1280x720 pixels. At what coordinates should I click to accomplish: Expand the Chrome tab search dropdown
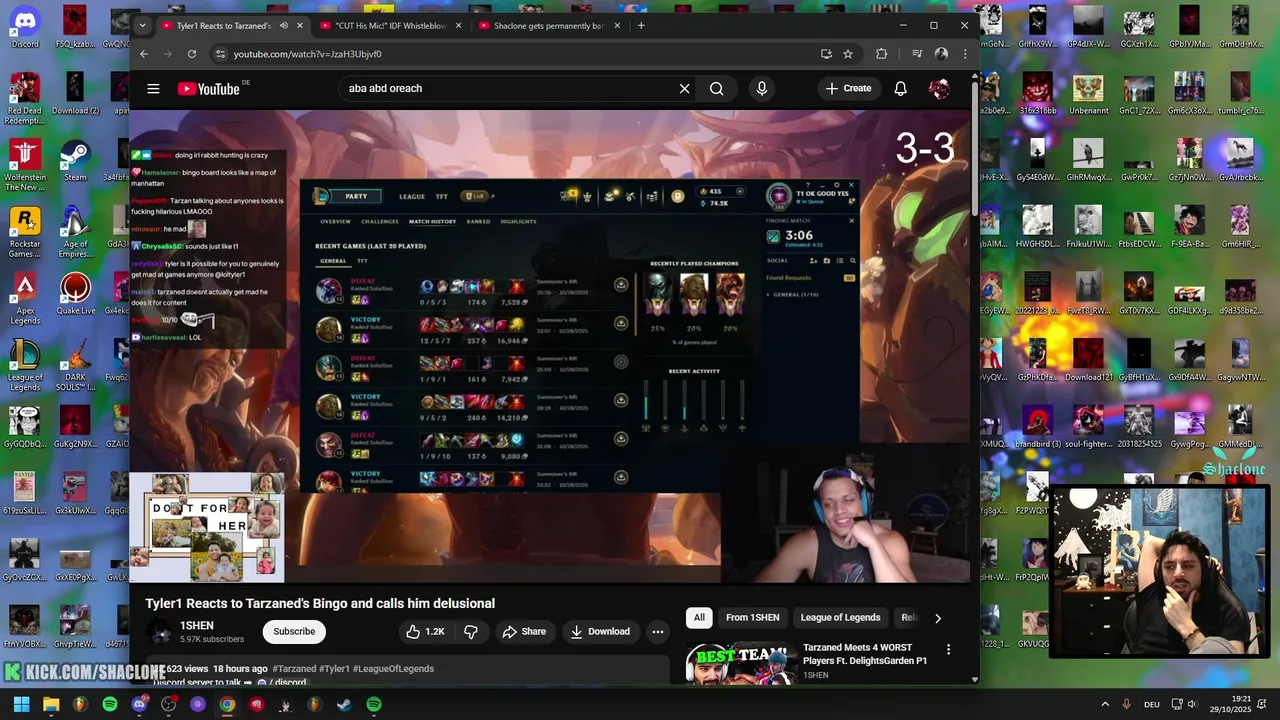pyautogui.click(x=142, y=26)
